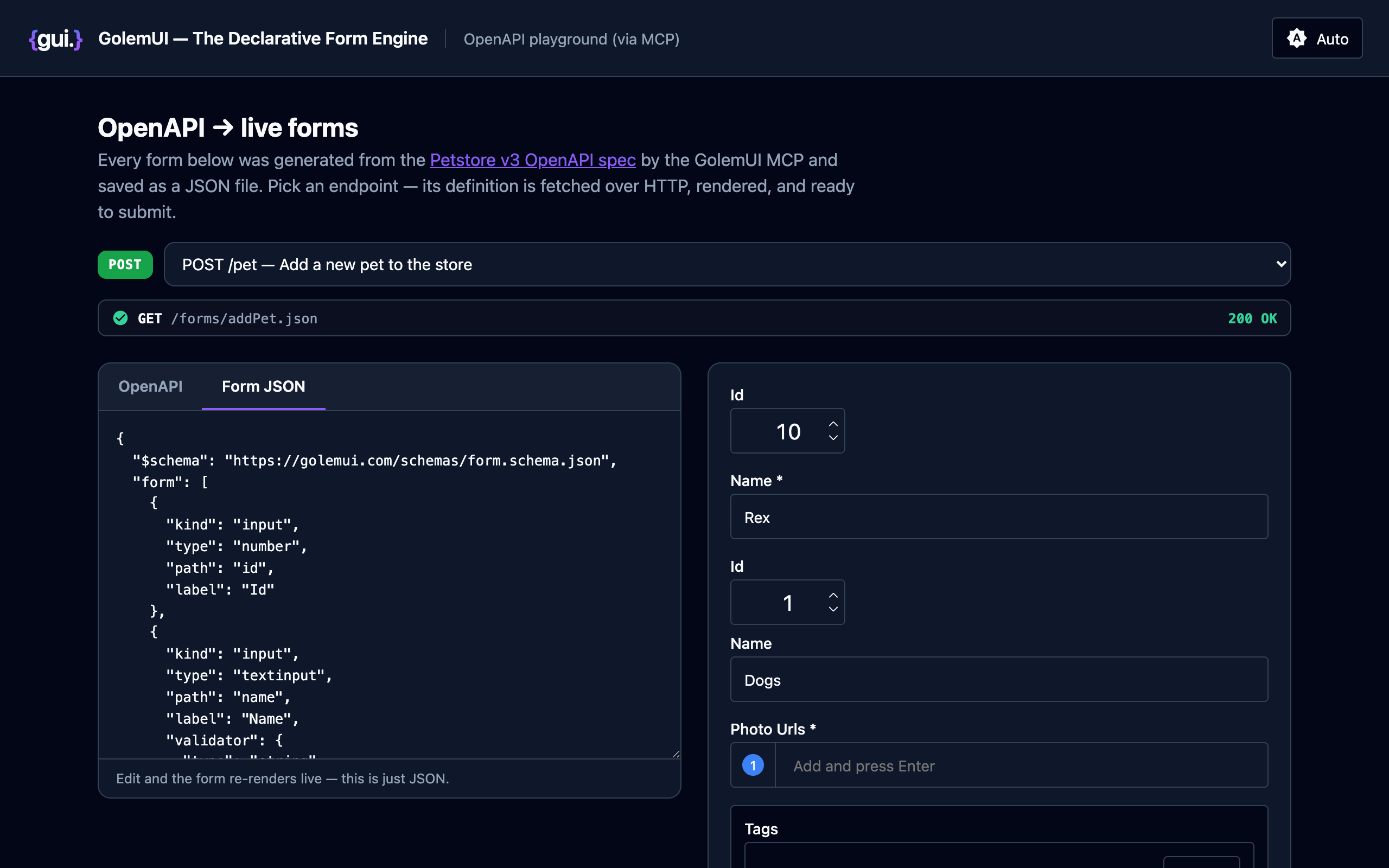The width and height of the screenshot is (1389, 868).
Task: Click the GolemUI Declarative Form Engine title
Action: (x=263, y=39)
